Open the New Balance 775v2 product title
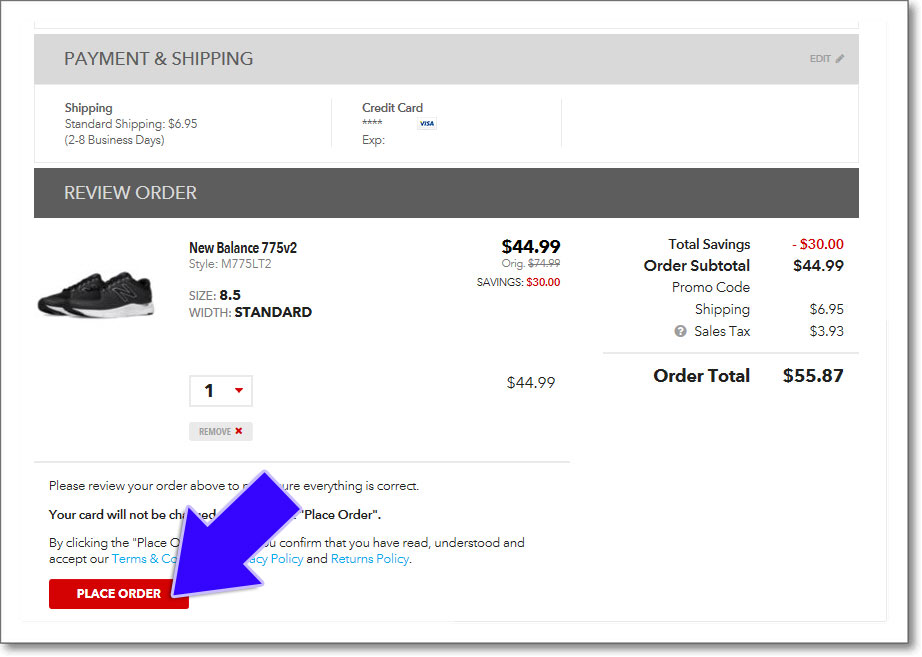Image resolution: width=922 pixels, height=657 pixels. click(x=243, y=248)
